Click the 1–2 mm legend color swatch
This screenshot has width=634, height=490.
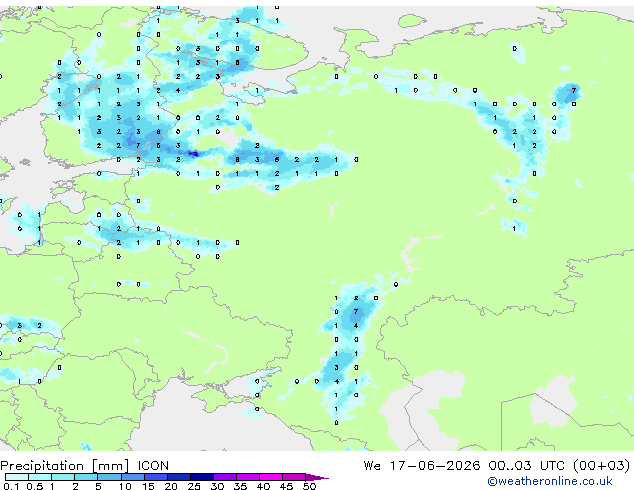tap(63, 477)
